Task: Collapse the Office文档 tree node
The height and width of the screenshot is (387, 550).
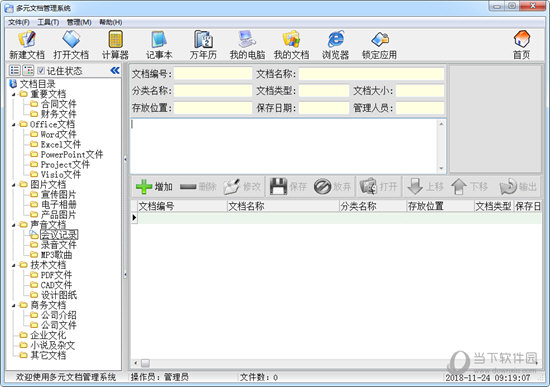Action: pyautogui.click(x=14, y=125)
